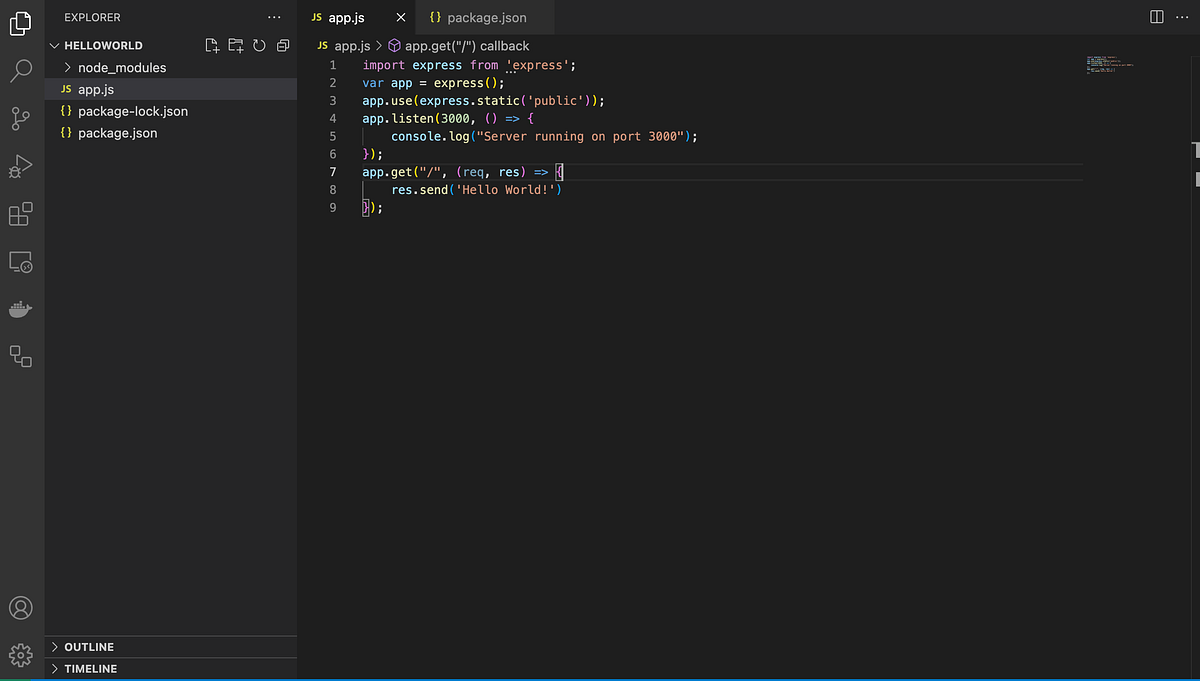Open the Accounts menu

click(21, 607)
